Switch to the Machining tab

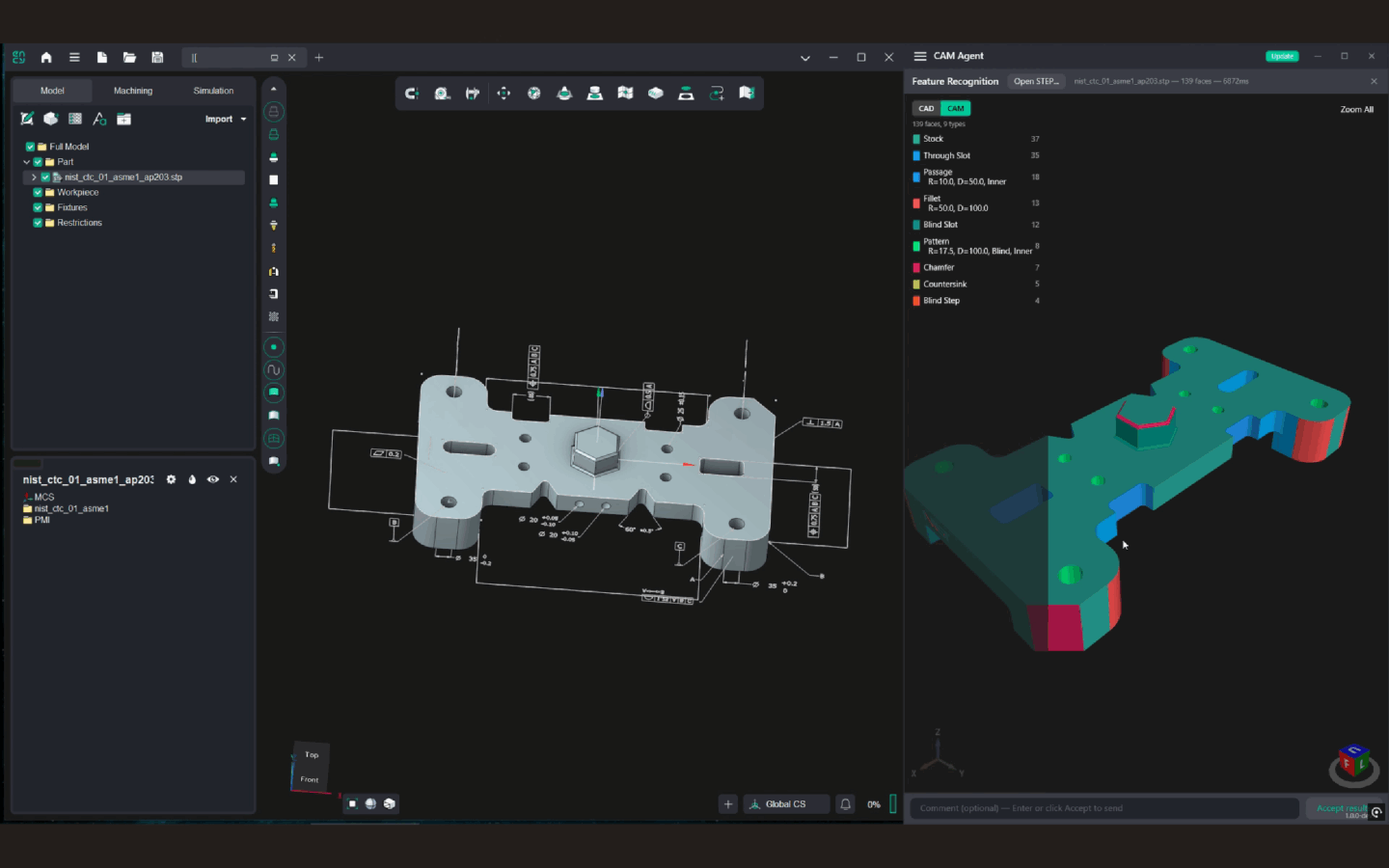coord(132,90)
